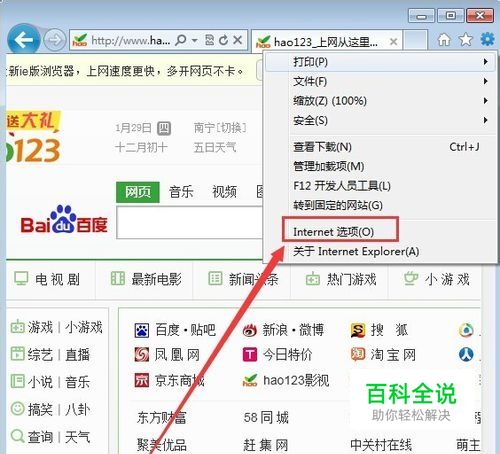
Task: Select the 网页 search tab
Action: coord(138,192)
